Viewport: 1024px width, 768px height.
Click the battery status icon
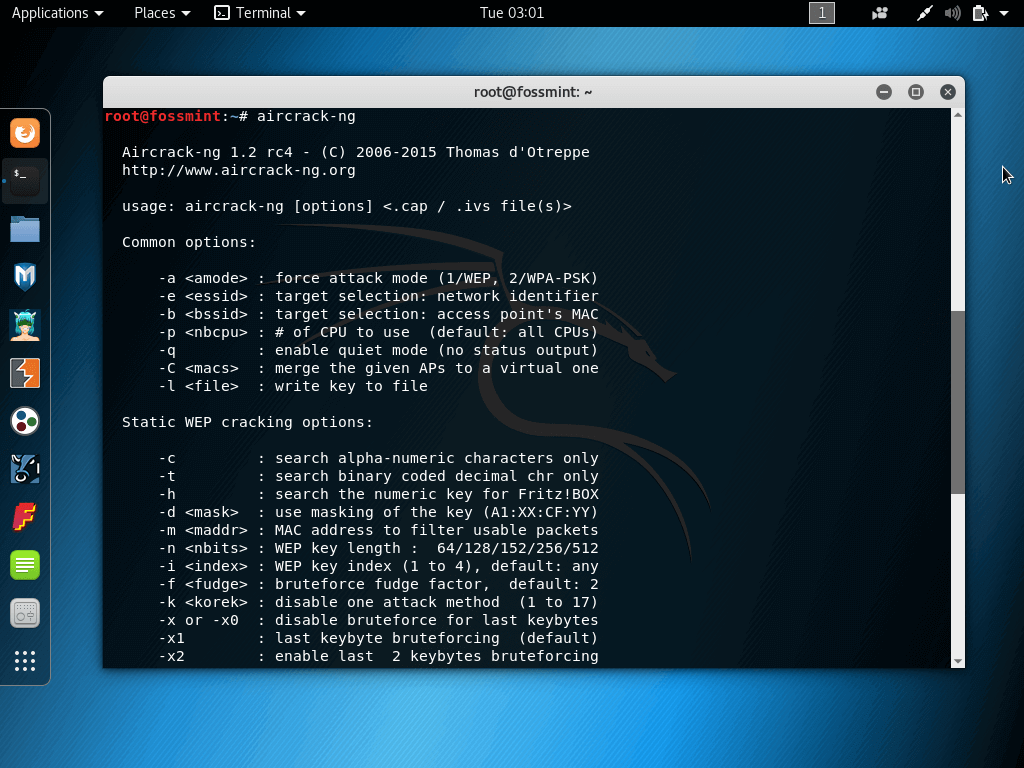tap(981, 13)
